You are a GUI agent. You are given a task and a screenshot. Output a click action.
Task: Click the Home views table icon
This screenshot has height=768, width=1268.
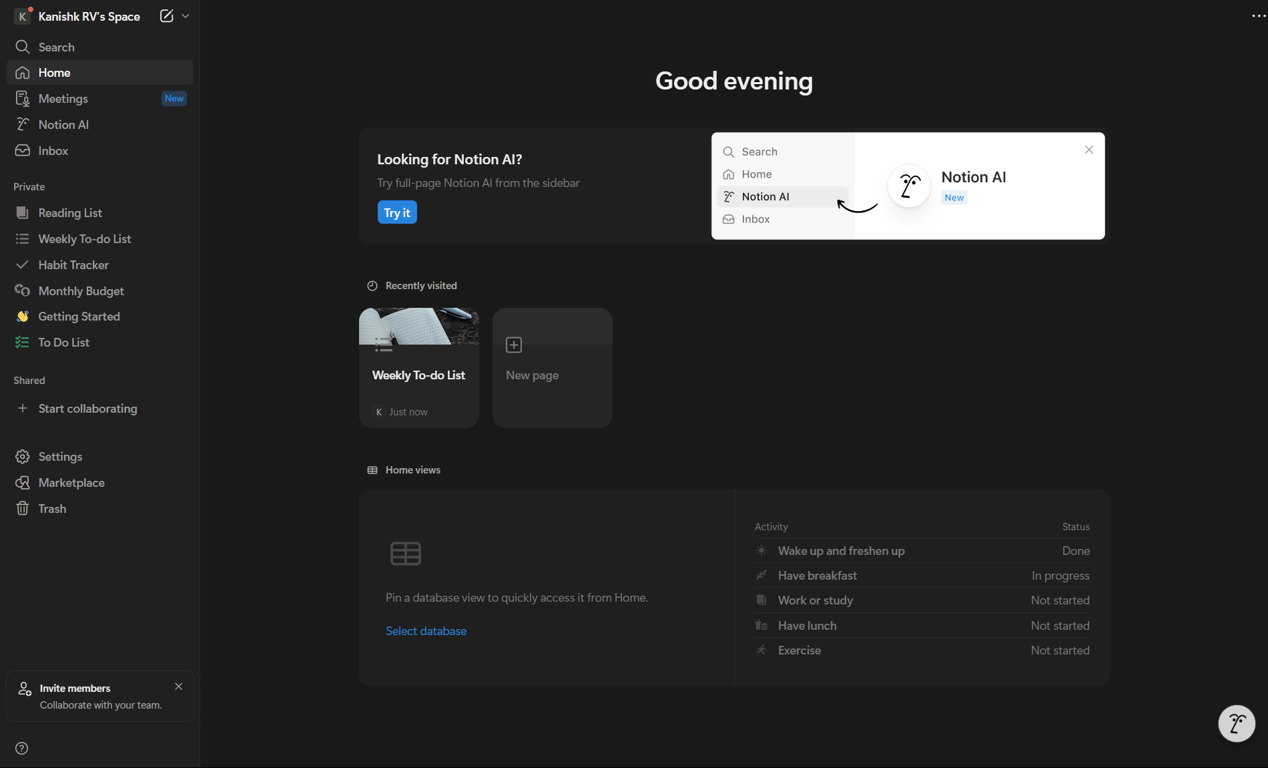pyautogui.click(x=372, y=470)
